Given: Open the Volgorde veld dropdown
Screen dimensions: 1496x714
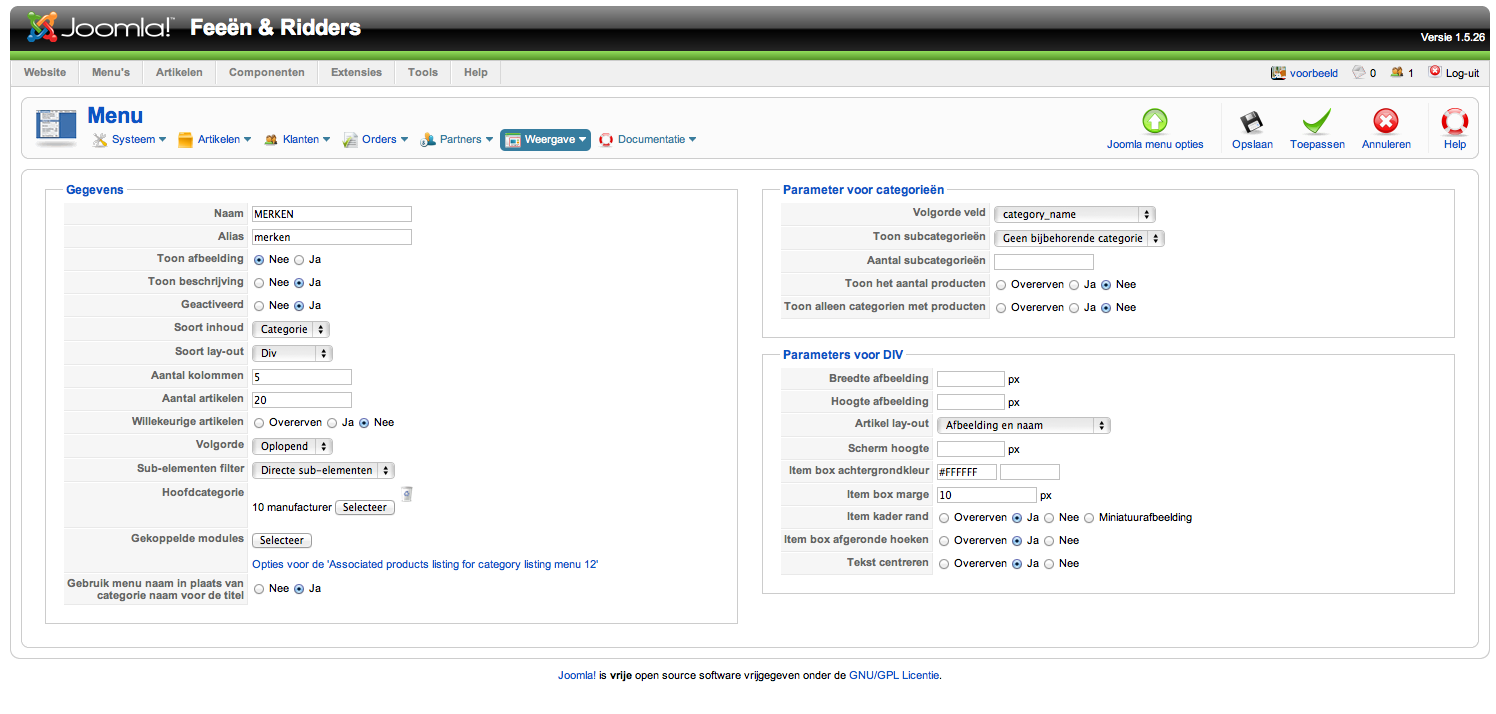Looking at the screenshot, I should point(1075,214).
